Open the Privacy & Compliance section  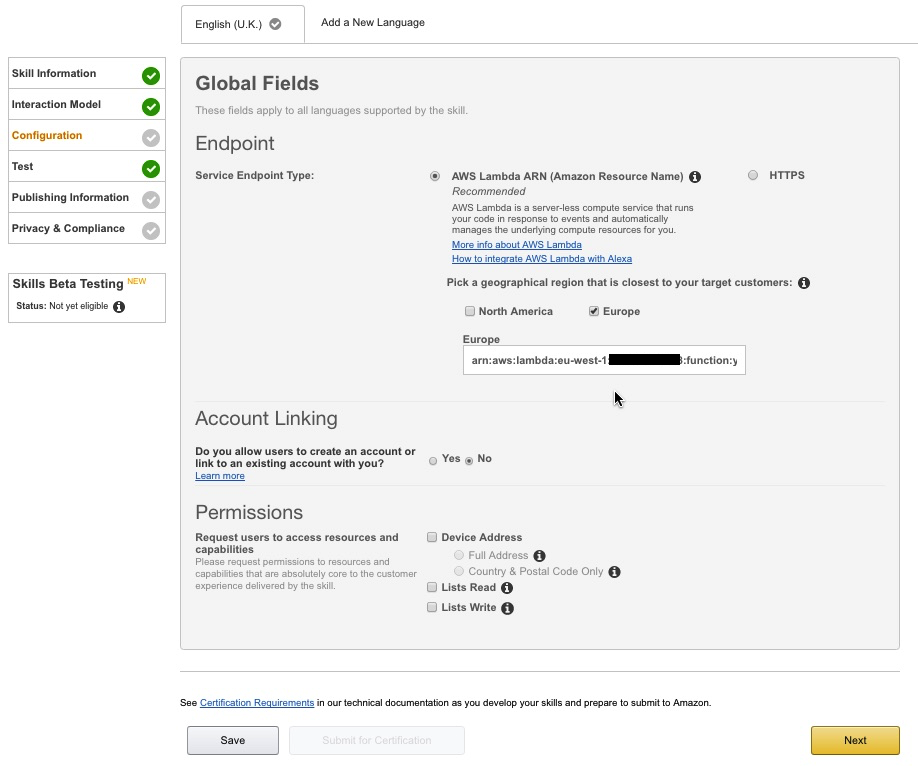[x=87, y=228]
